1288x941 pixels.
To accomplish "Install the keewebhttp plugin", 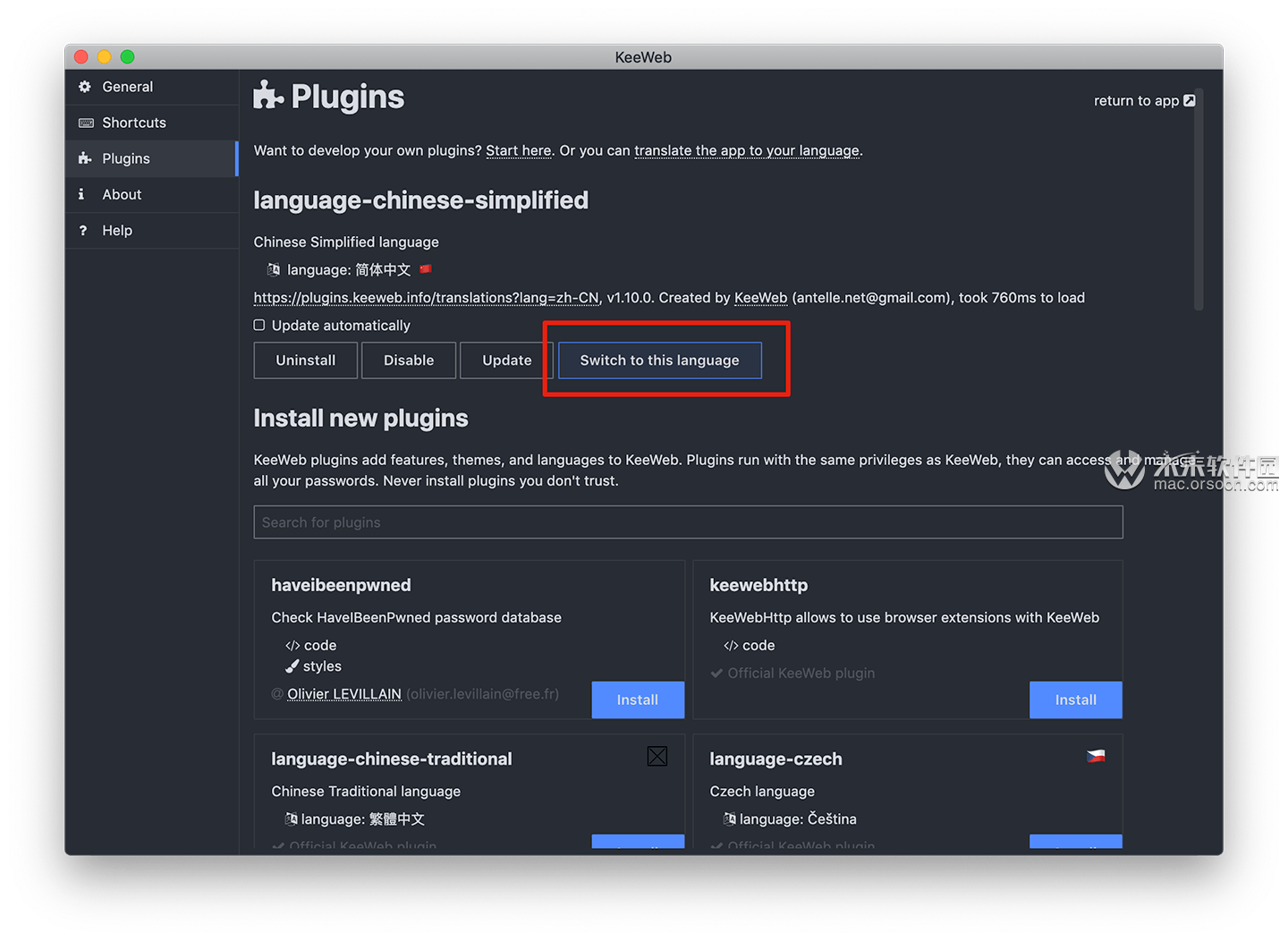I will 1076,699.
